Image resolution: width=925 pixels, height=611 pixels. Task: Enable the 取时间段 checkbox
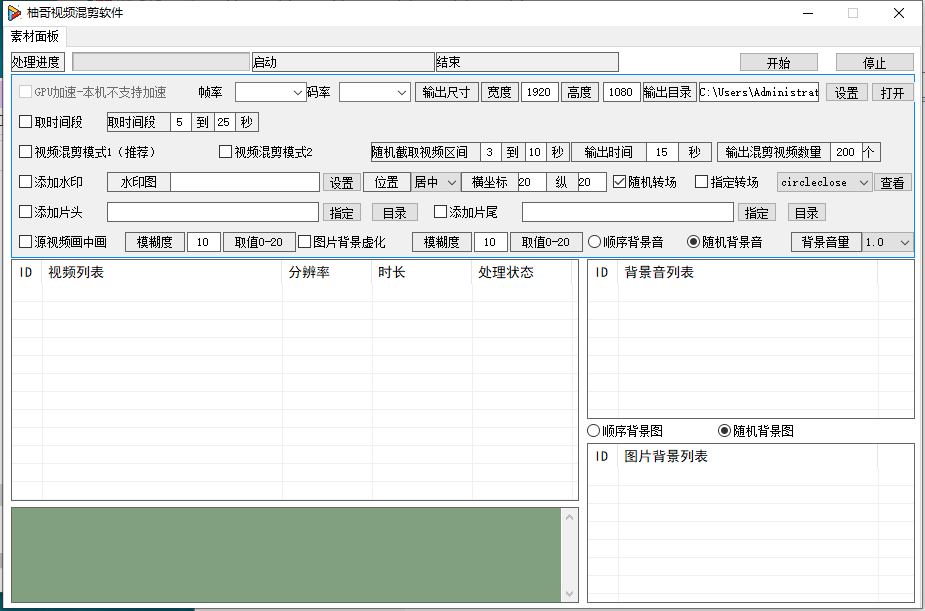(26, 122)
